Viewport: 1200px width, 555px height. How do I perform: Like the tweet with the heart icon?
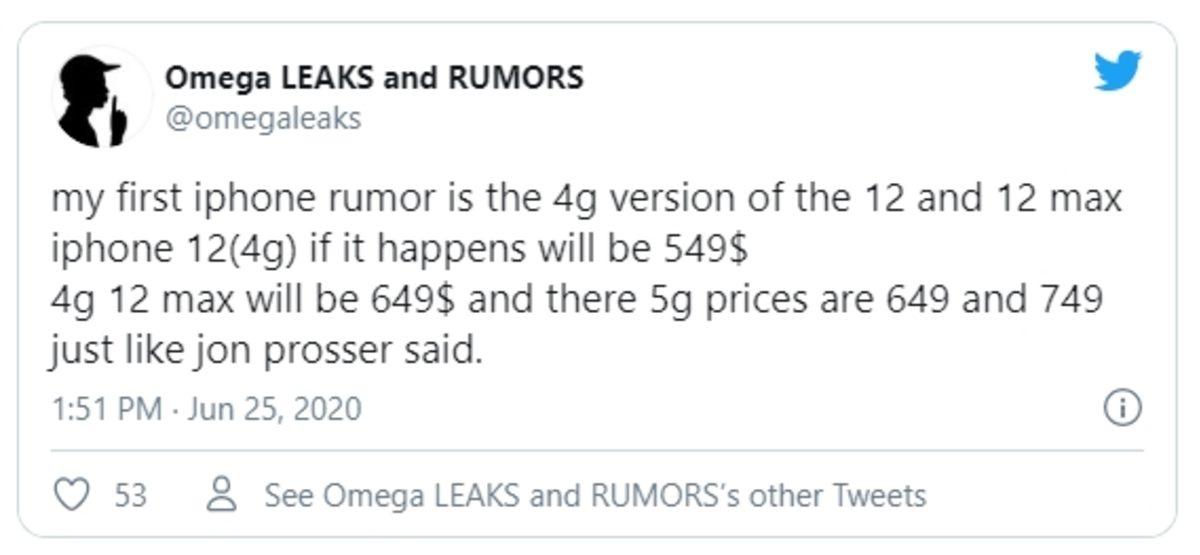[71, 495]
